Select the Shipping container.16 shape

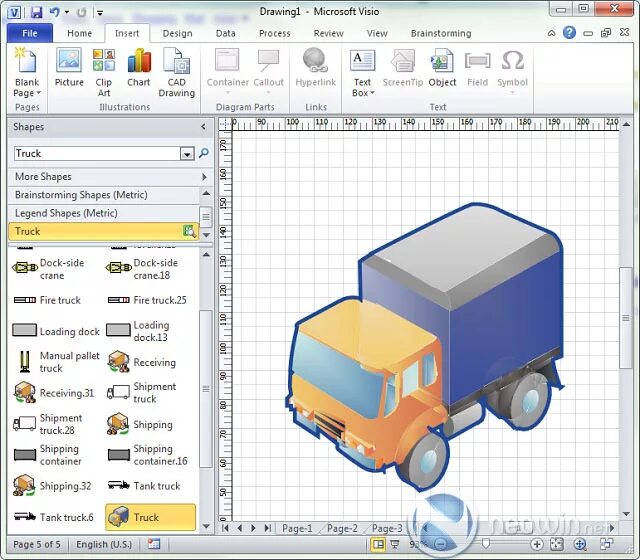pyautogui.click(x=149, y=455)
